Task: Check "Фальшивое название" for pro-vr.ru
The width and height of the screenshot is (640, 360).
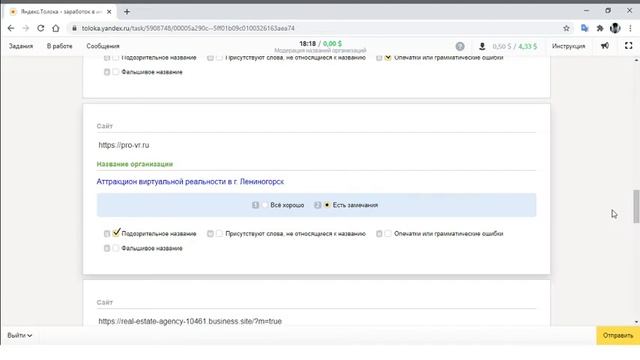Action: [x=116, y=248]
